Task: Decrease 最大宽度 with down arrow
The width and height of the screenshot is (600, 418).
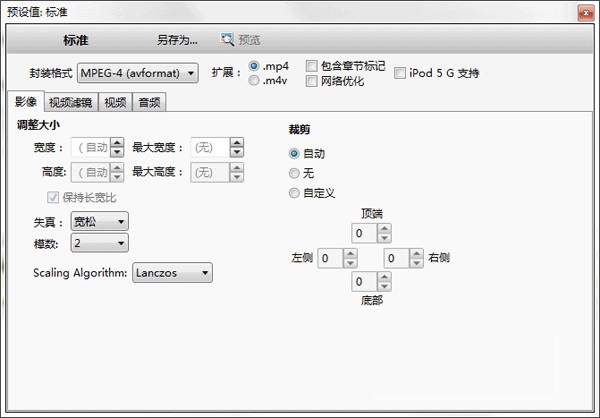Action: point(237,152)
